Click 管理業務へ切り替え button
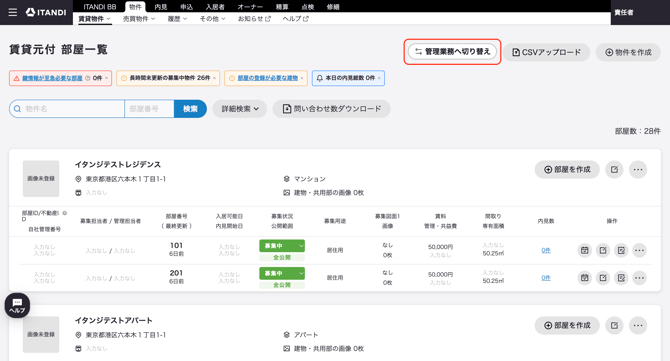670x361 pixels. coord(452,52)
